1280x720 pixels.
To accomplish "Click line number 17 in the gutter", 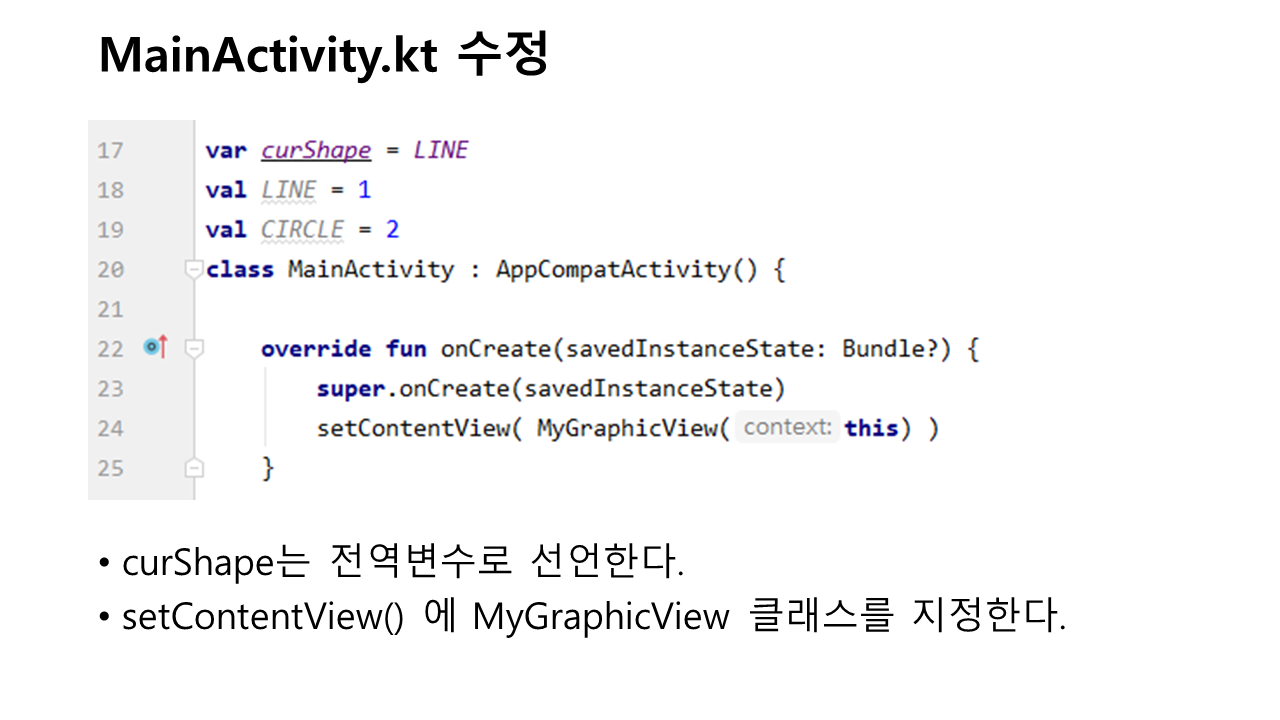I will pos(111,151).
